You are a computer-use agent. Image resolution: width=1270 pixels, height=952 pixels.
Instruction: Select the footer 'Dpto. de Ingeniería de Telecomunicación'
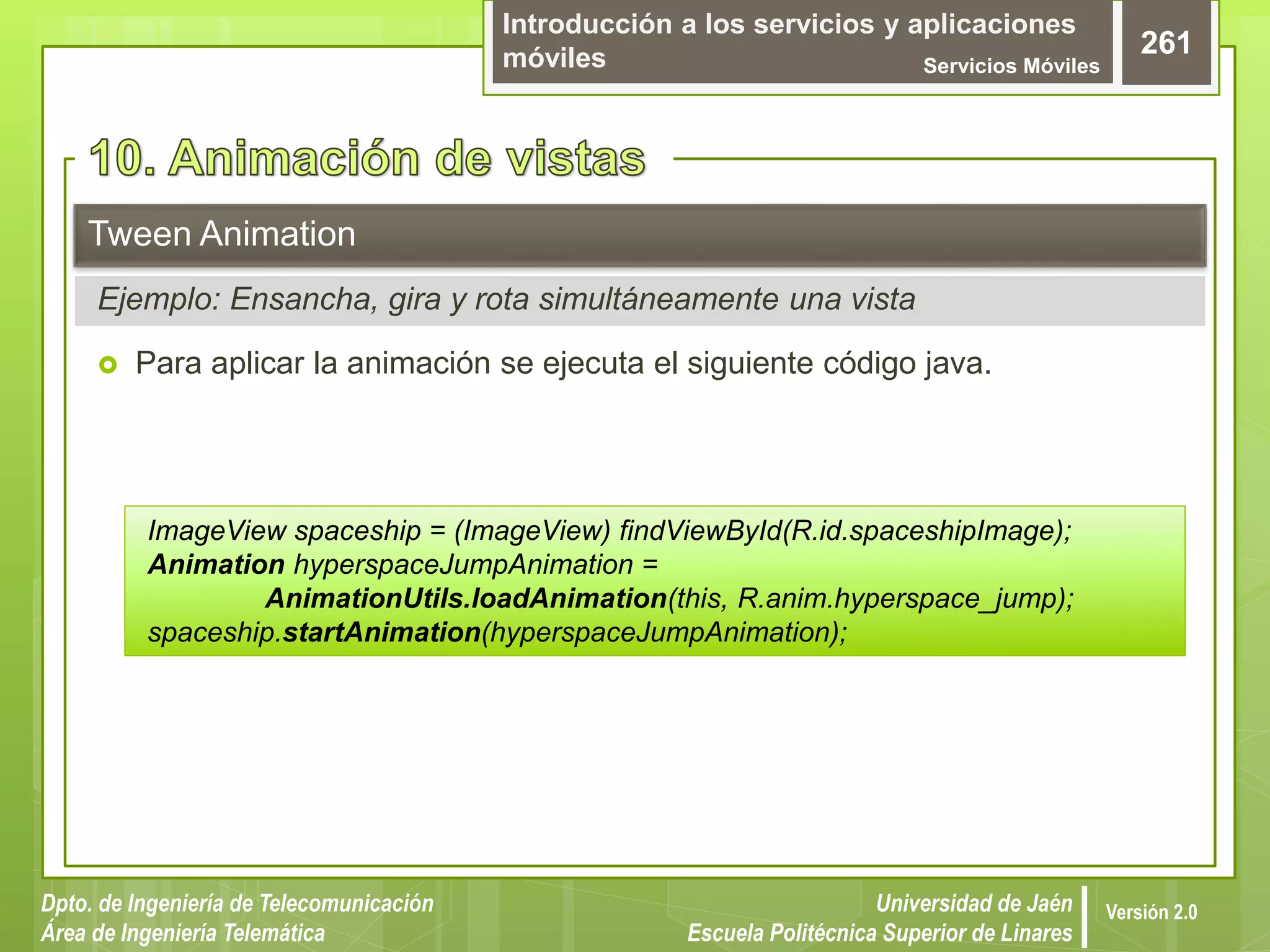238,904
